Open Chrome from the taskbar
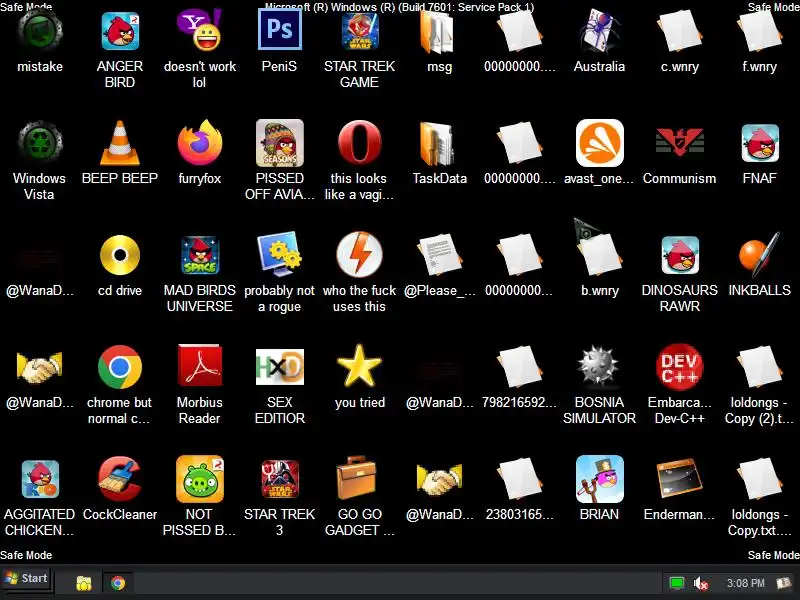 click(x=118, y=583)
